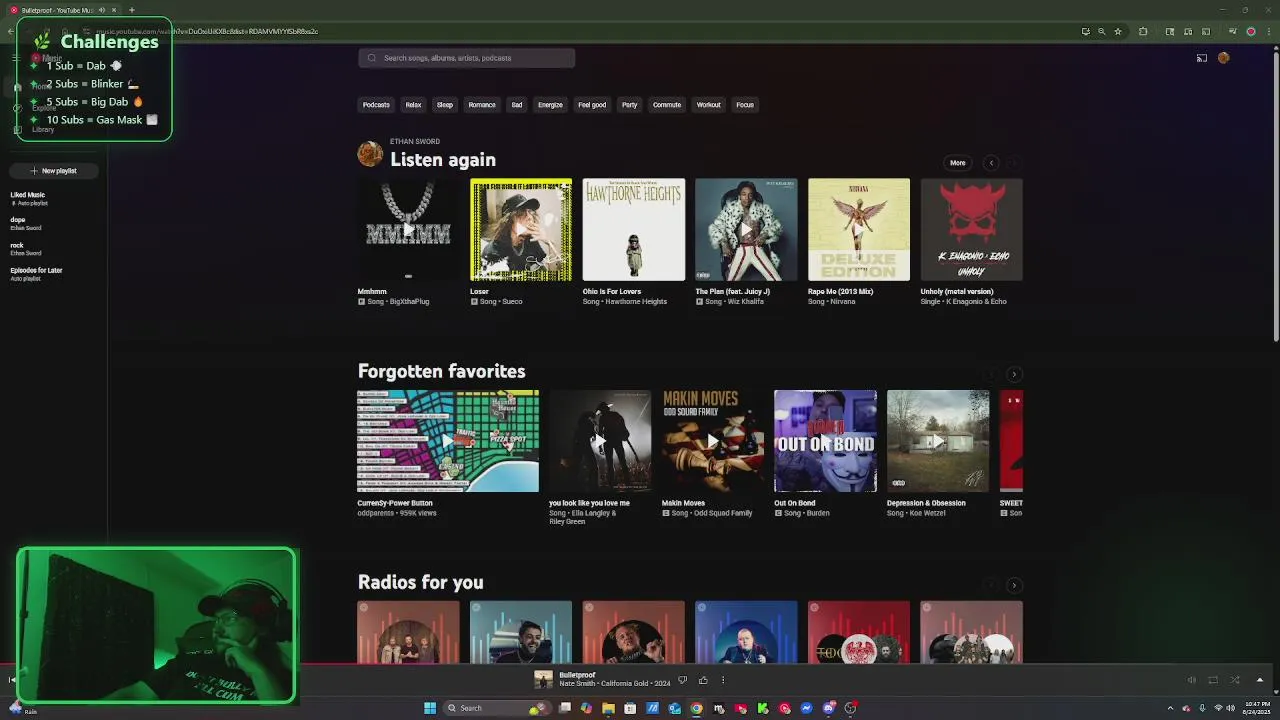
Task: Select the Romance mood chip
Action: (x=482, y=105)
